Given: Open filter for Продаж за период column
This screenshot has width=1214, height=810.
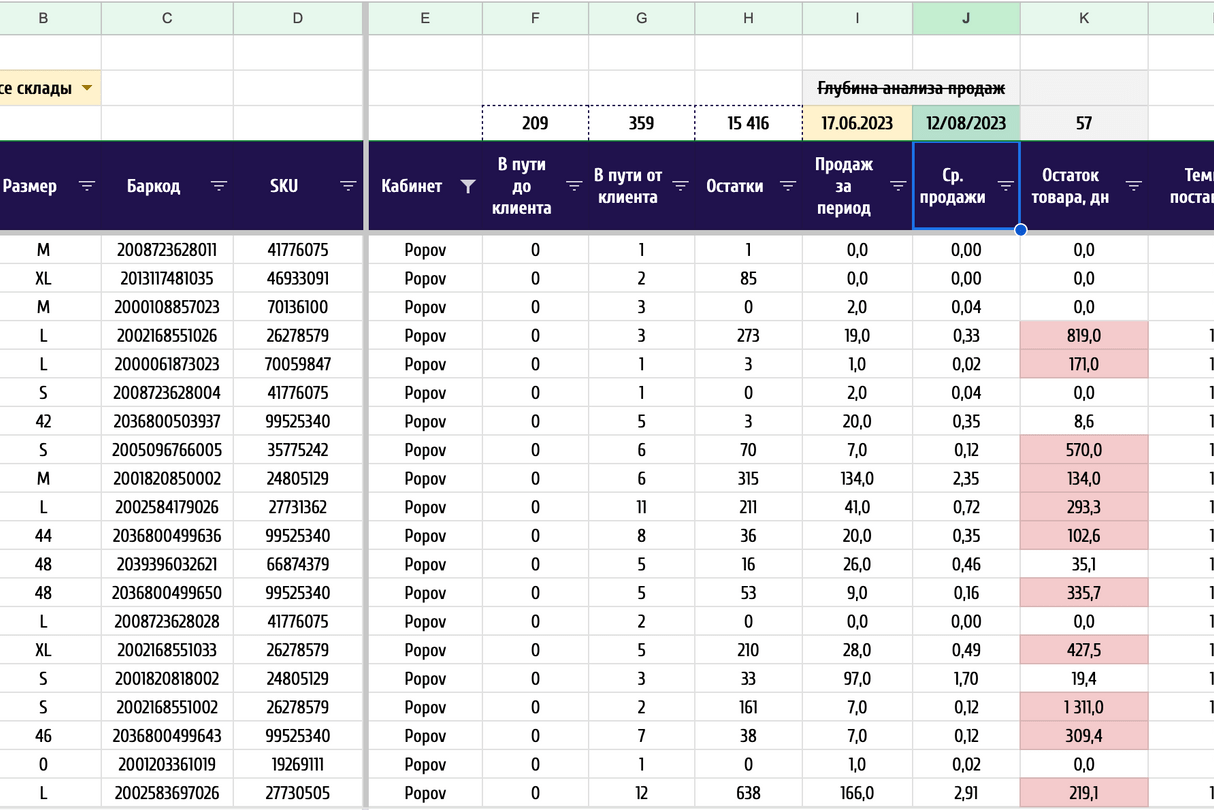Looking at the screenshot, I should (896, 186).
